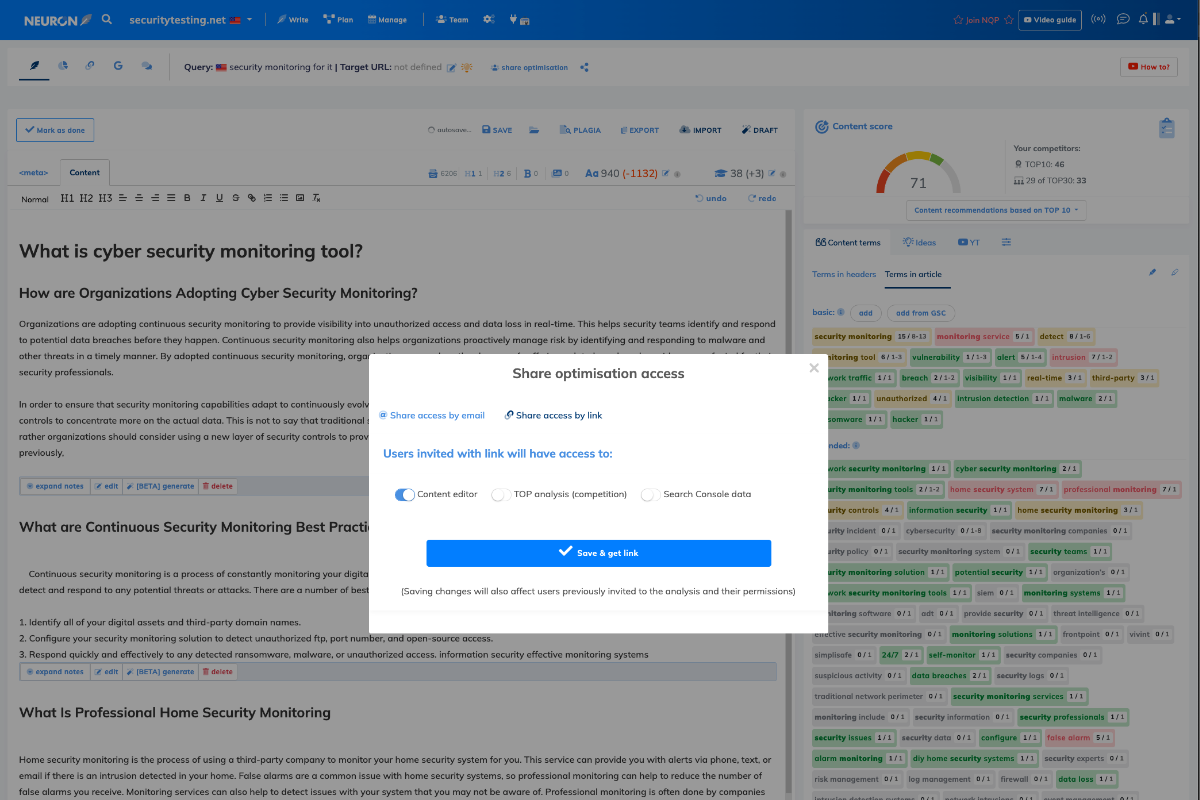Click the settings gears icon in top bar
This screenshot has width=1200, height=800.
489,19
